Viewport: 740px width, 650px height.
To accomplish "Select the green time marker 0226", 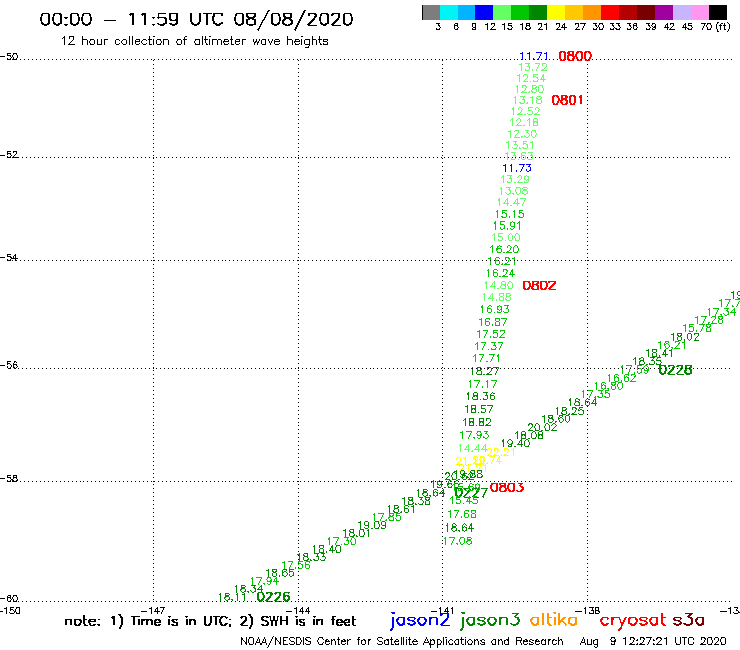I will [273, 597].
